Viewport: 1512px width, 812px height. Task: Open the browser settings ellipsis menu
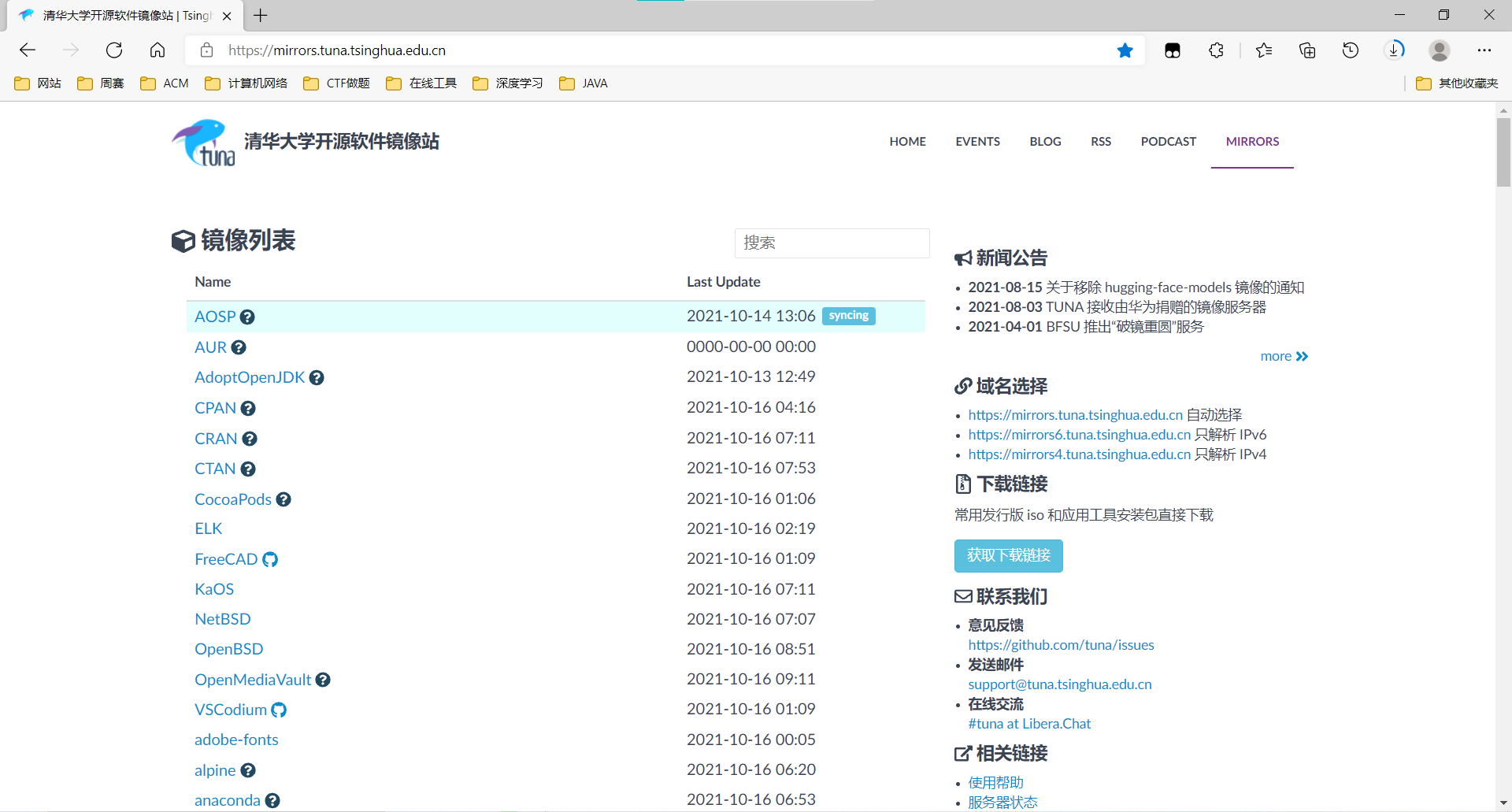(1484, 50)
